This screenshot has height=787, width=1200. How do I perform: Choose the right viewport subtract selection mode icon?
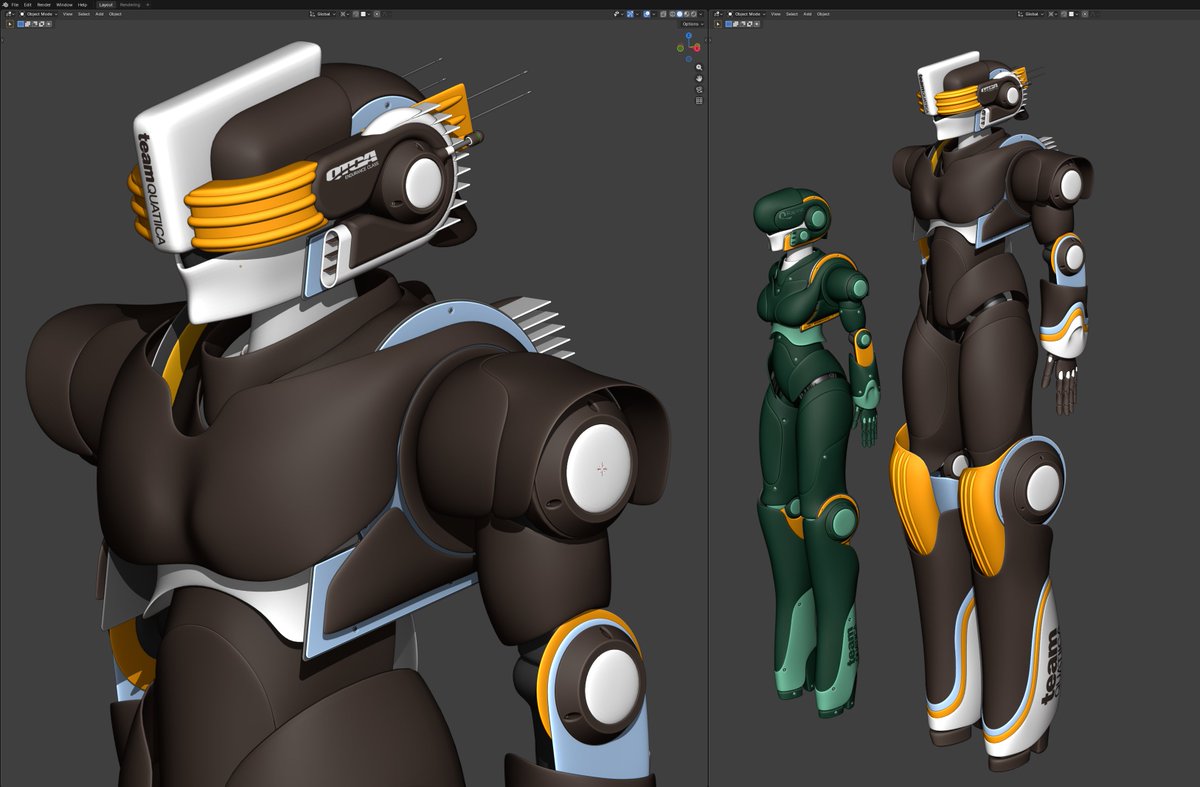[742, 24]
